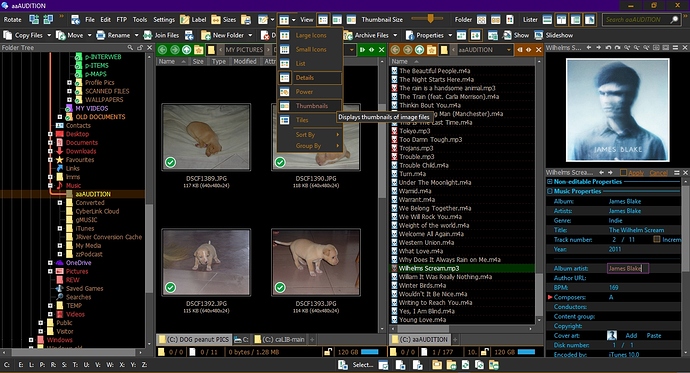Go back in left green pane
This screenshot has width=690, height=373.
click(162, 50)
